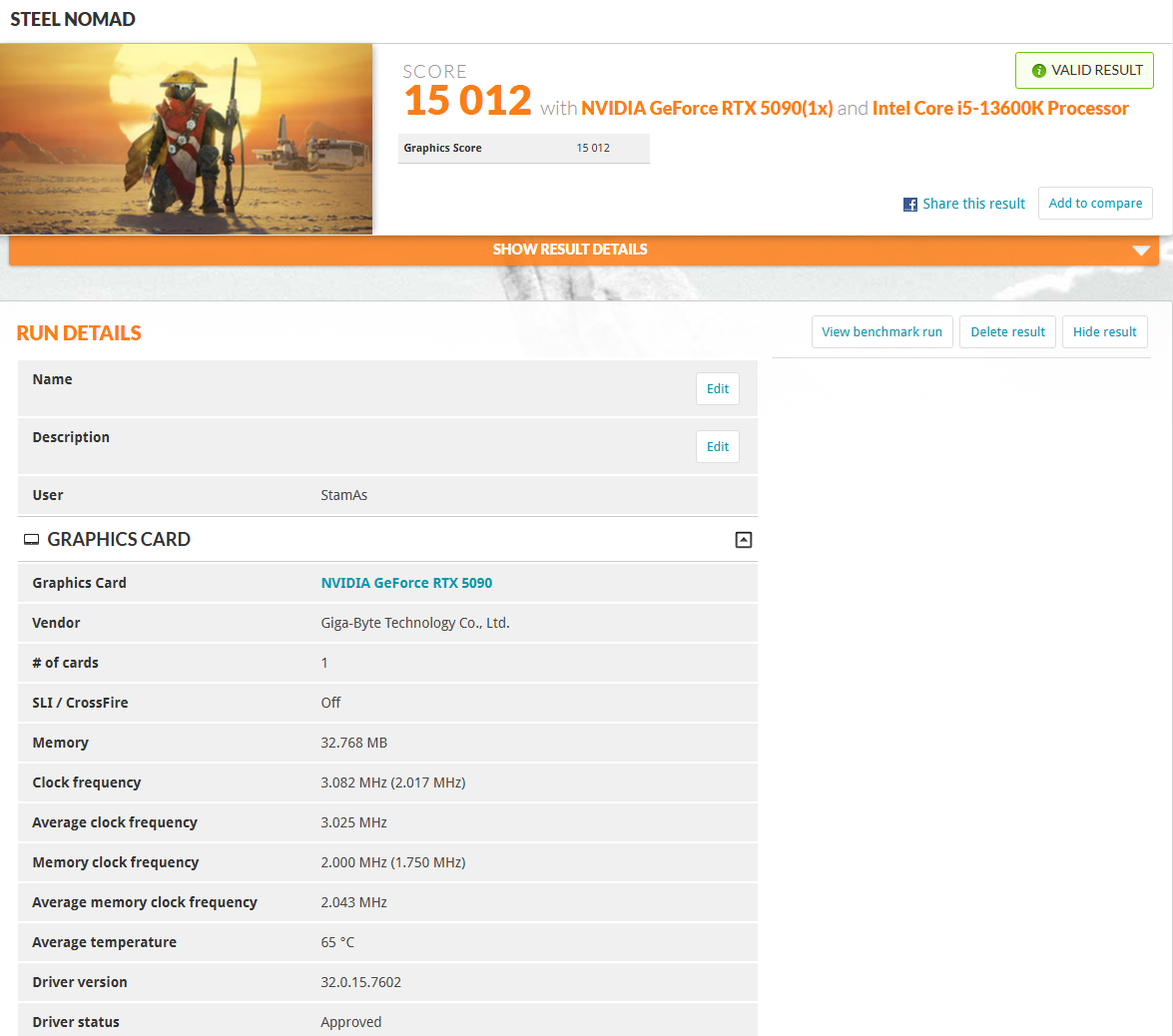The height and width of the screenshot is (1036, 1173).
Task: Click the green valid result info icon
Action: click(x=1038, y=70)
